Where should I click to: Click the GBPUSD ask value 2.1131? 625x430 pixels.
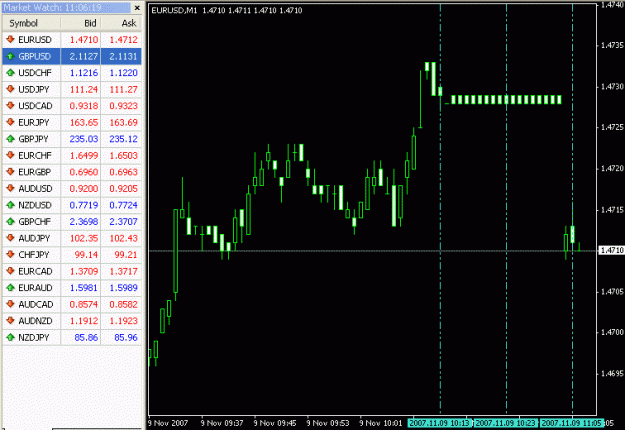pyautogui.click(x=124, y=56)
